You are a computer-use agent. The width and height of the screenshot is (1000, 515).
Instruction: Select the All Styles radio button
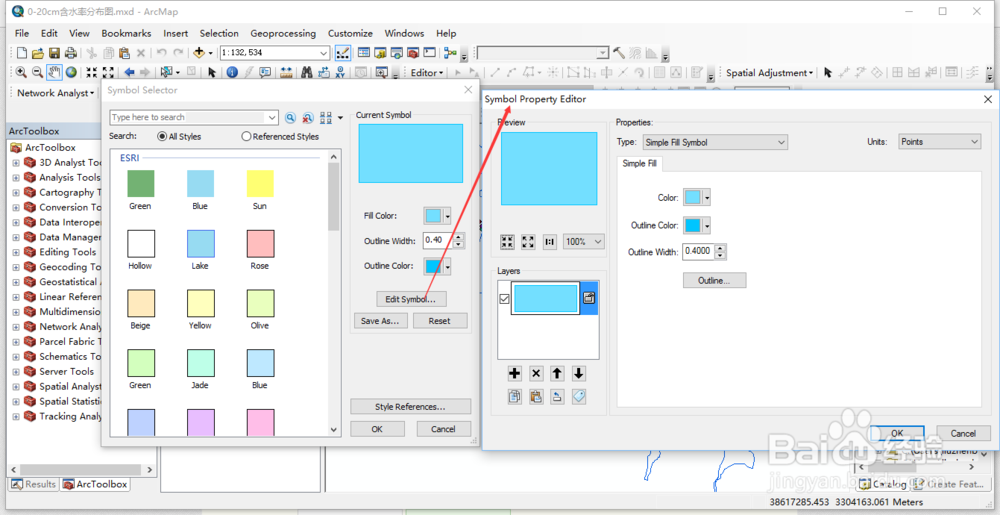click(x=162, y=136)
